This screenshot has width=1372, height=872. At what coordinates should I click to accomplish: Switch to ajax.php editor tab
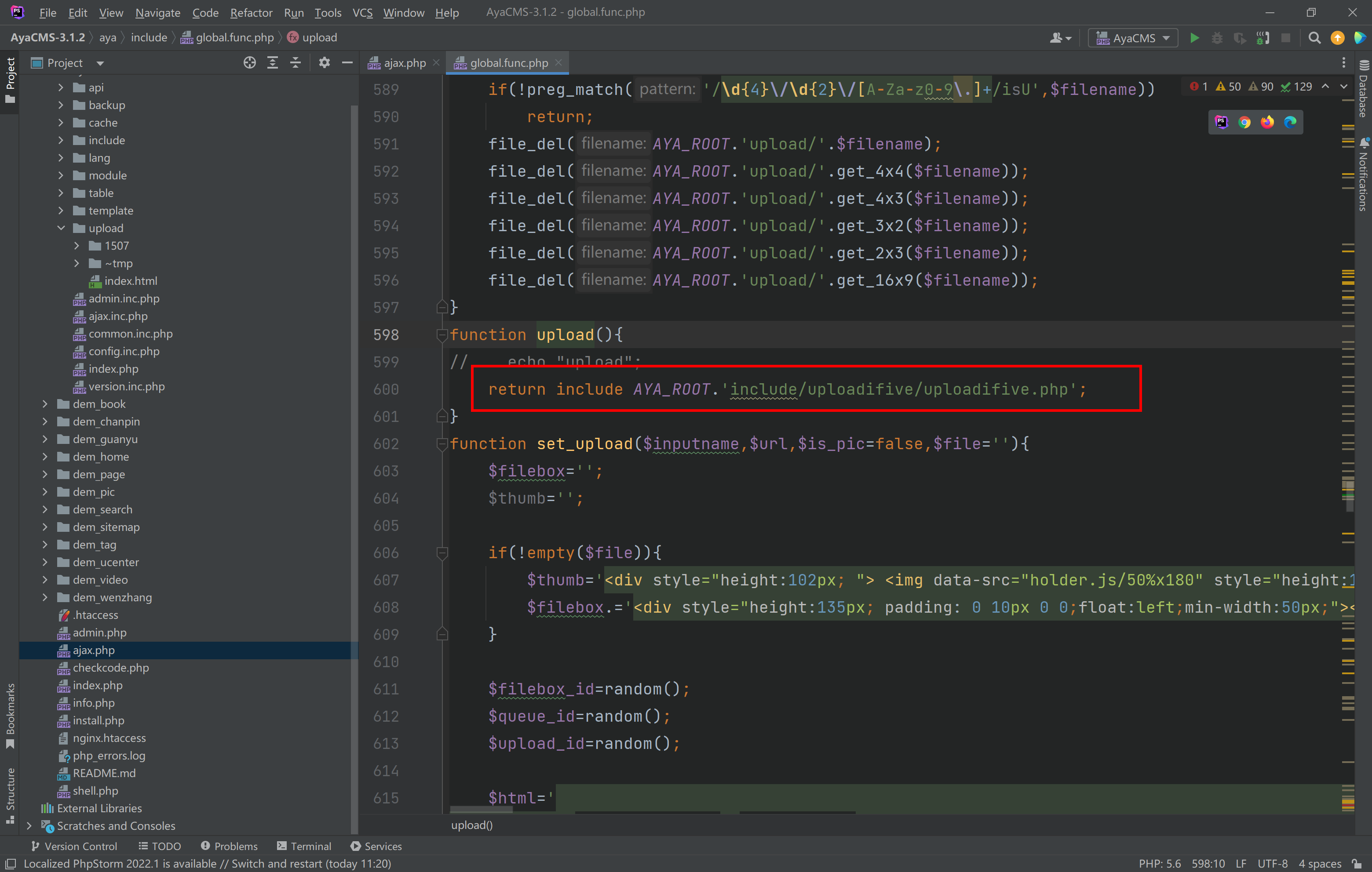point(404,63)
